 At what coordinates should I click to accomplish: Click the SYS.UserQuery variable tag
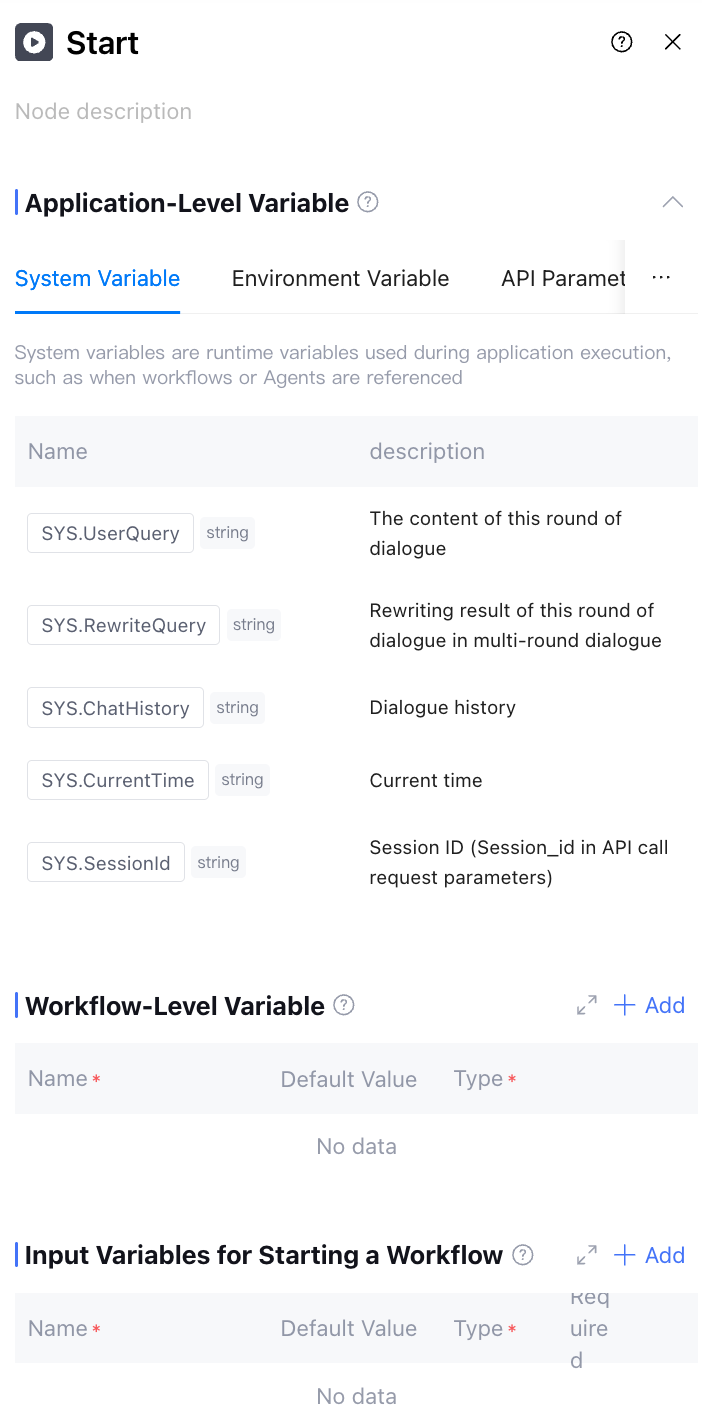click(x=110, y=533)
